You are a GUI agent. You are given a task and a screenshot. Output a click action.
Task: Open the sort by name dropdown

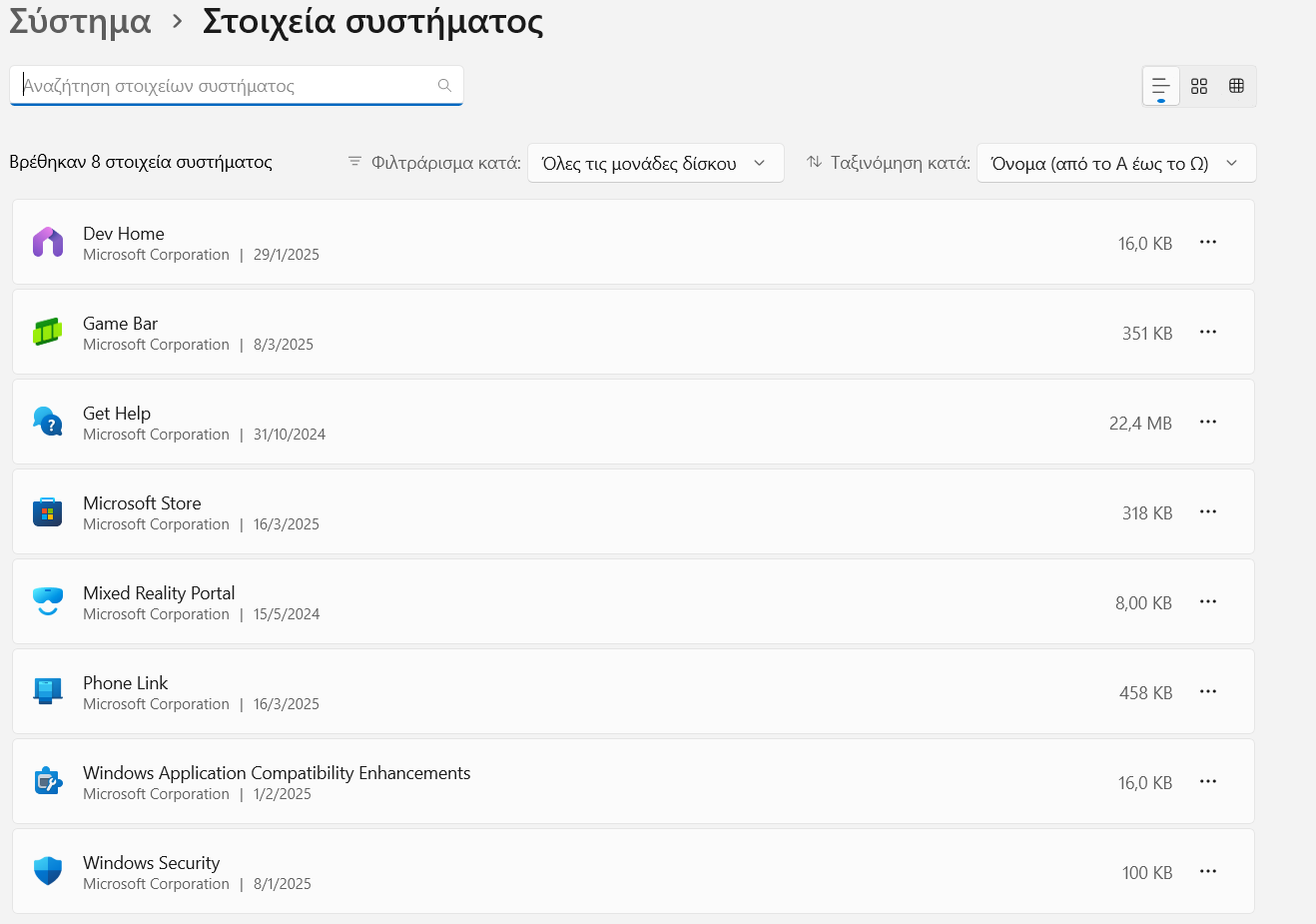tap(1116, 163)
